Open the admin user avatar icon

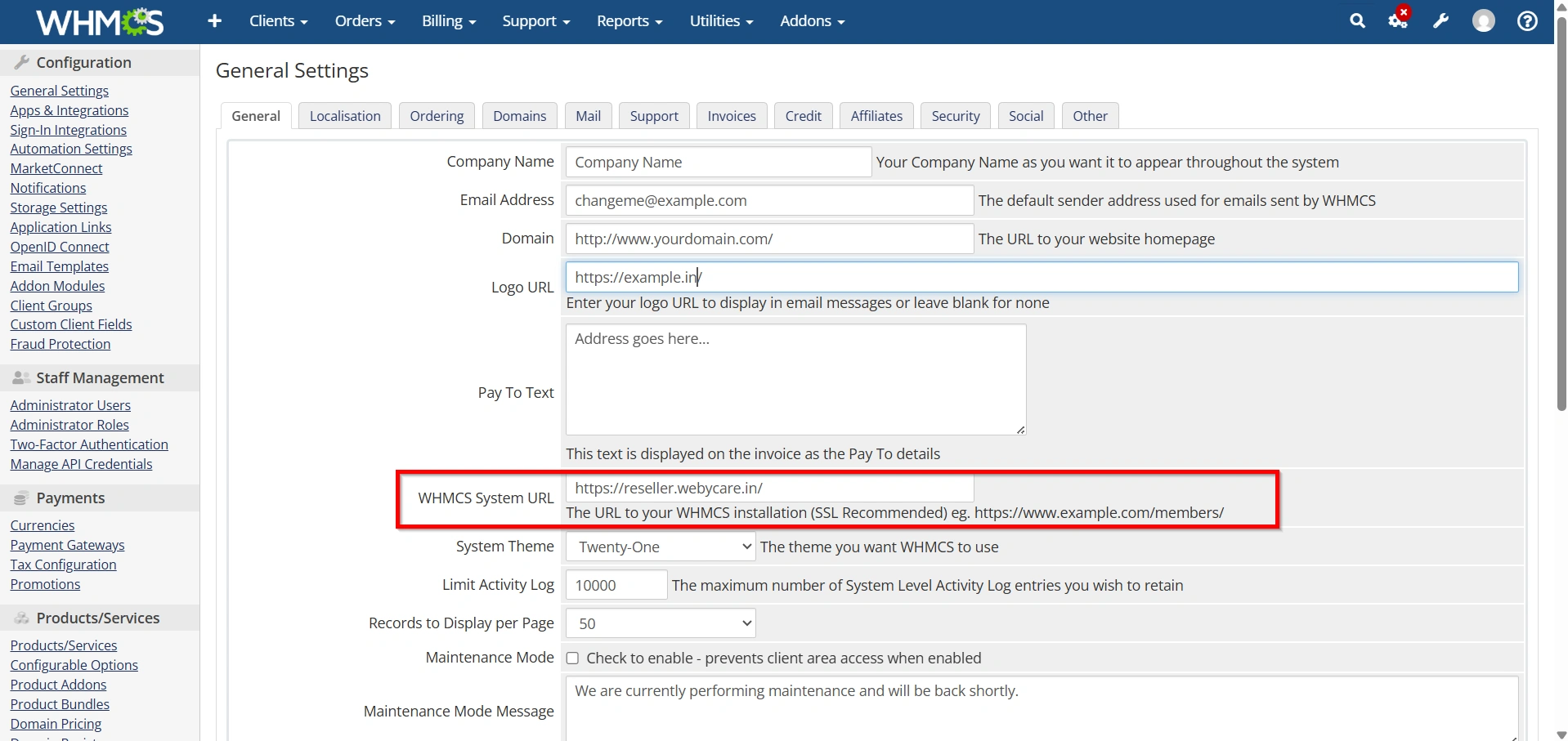[1484, 21]
